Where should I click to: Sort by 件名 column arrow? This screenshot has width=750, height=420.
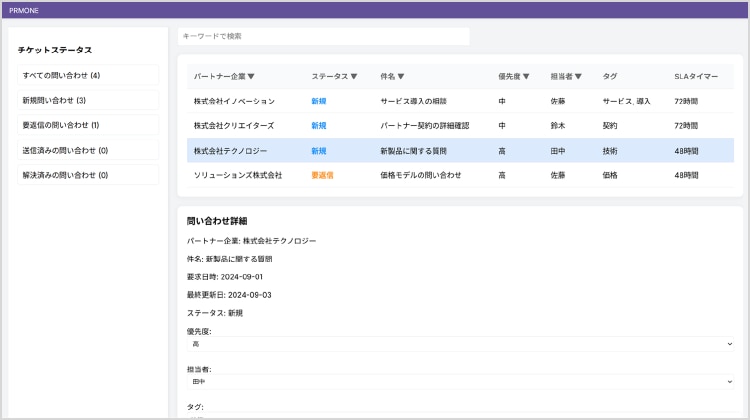tap(401, 76)
